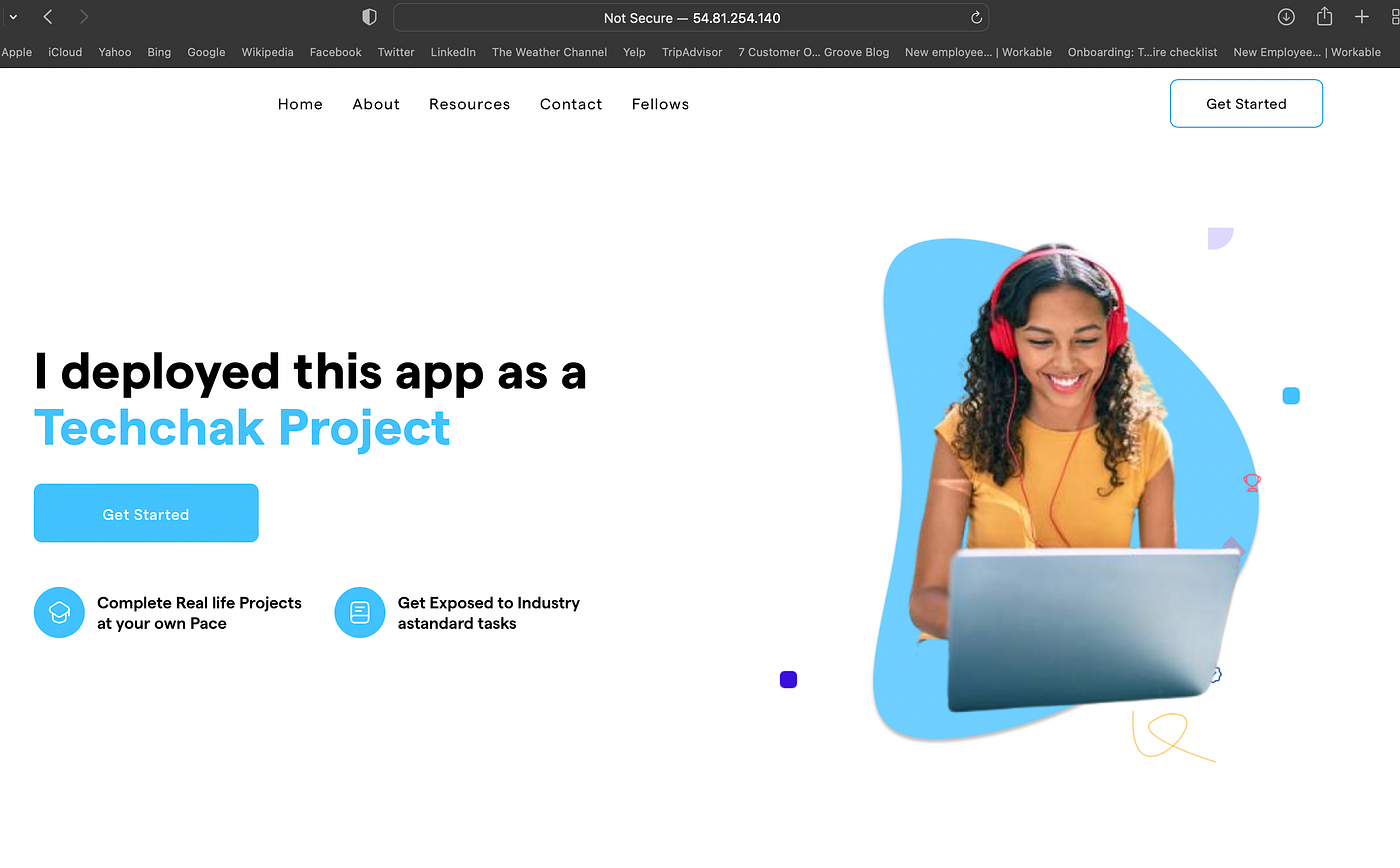Open the Facebook bookmark
This screenshot has width=1400, height=868.
335,52
